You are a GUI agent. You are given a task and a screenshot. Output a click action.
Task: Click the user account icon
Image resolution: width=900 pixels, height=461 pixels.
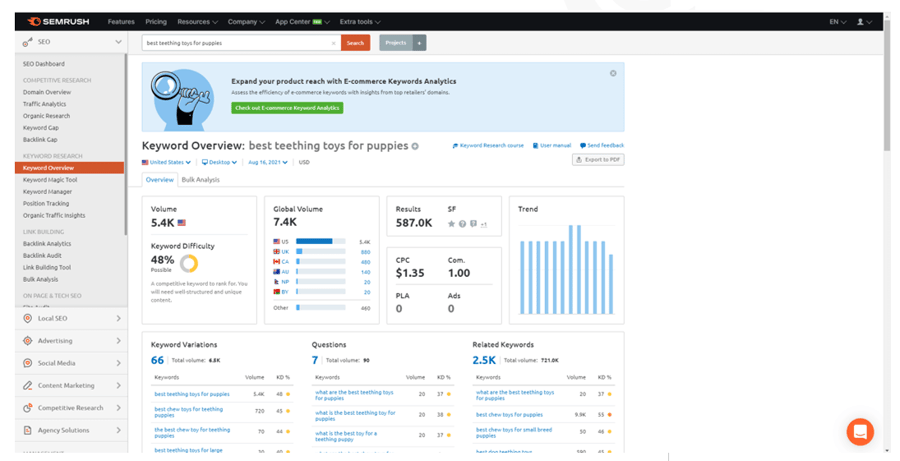click(860, 22)
